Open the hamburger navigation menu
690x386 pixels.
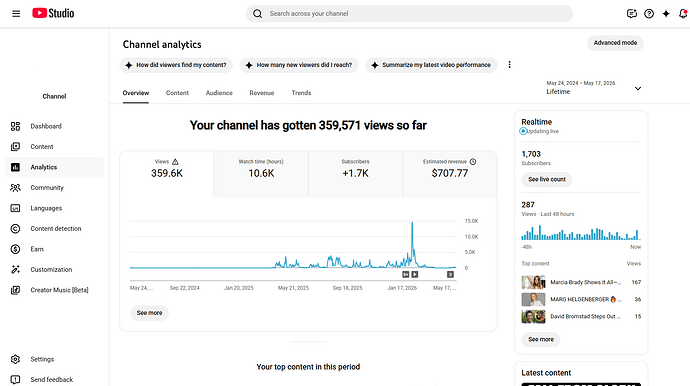pyautogui.click(x=16, y=14)
